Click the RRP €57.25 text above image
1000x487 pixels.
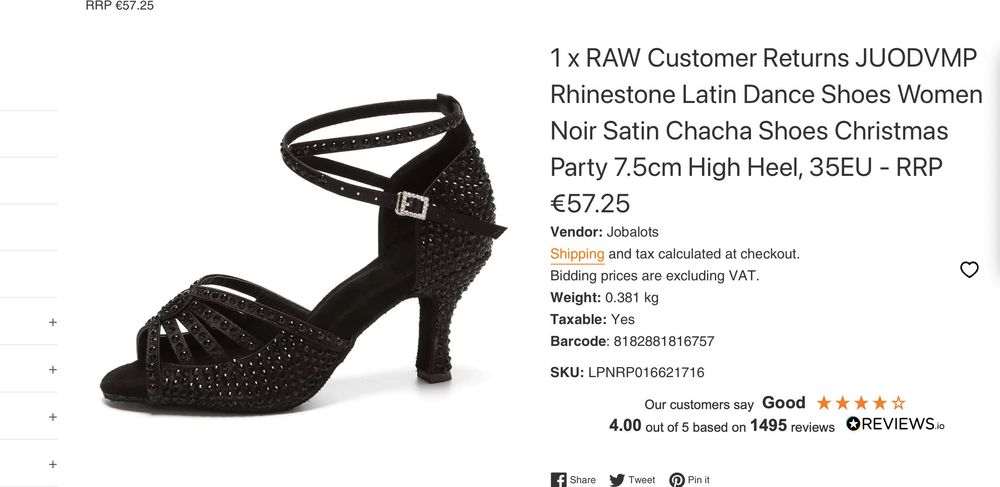point(120,6)
